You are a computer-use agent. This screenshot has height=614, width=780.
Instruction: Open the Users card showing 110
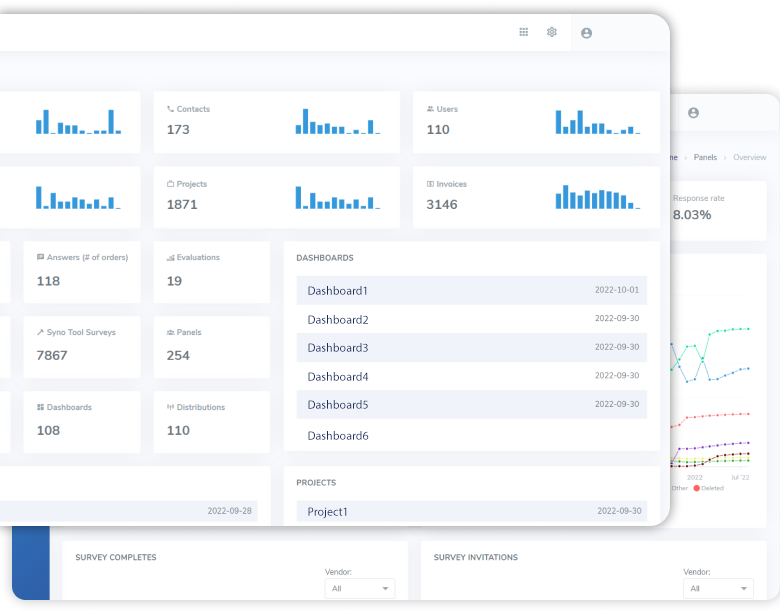(x=536, y=122)
